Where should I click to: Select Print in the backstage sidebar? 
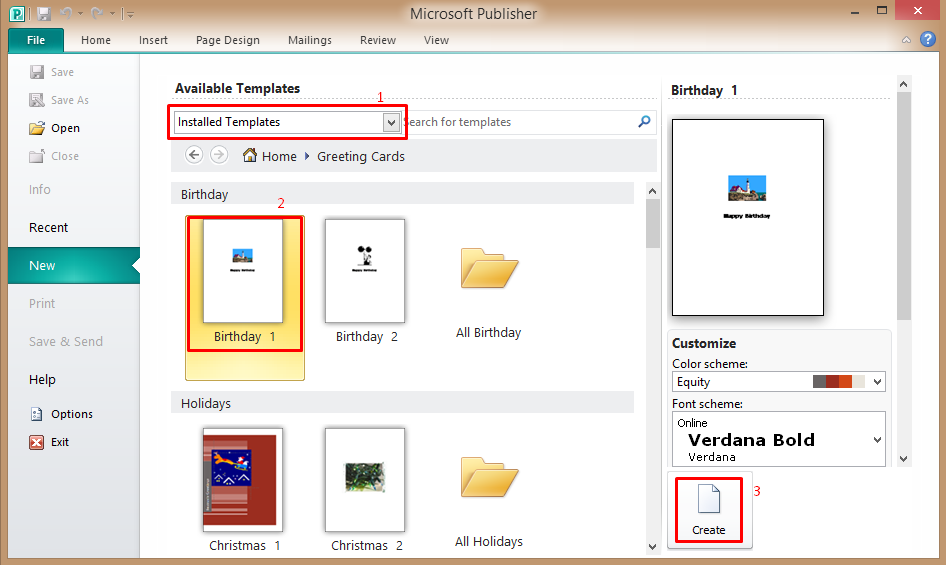(x=42, y=304)
